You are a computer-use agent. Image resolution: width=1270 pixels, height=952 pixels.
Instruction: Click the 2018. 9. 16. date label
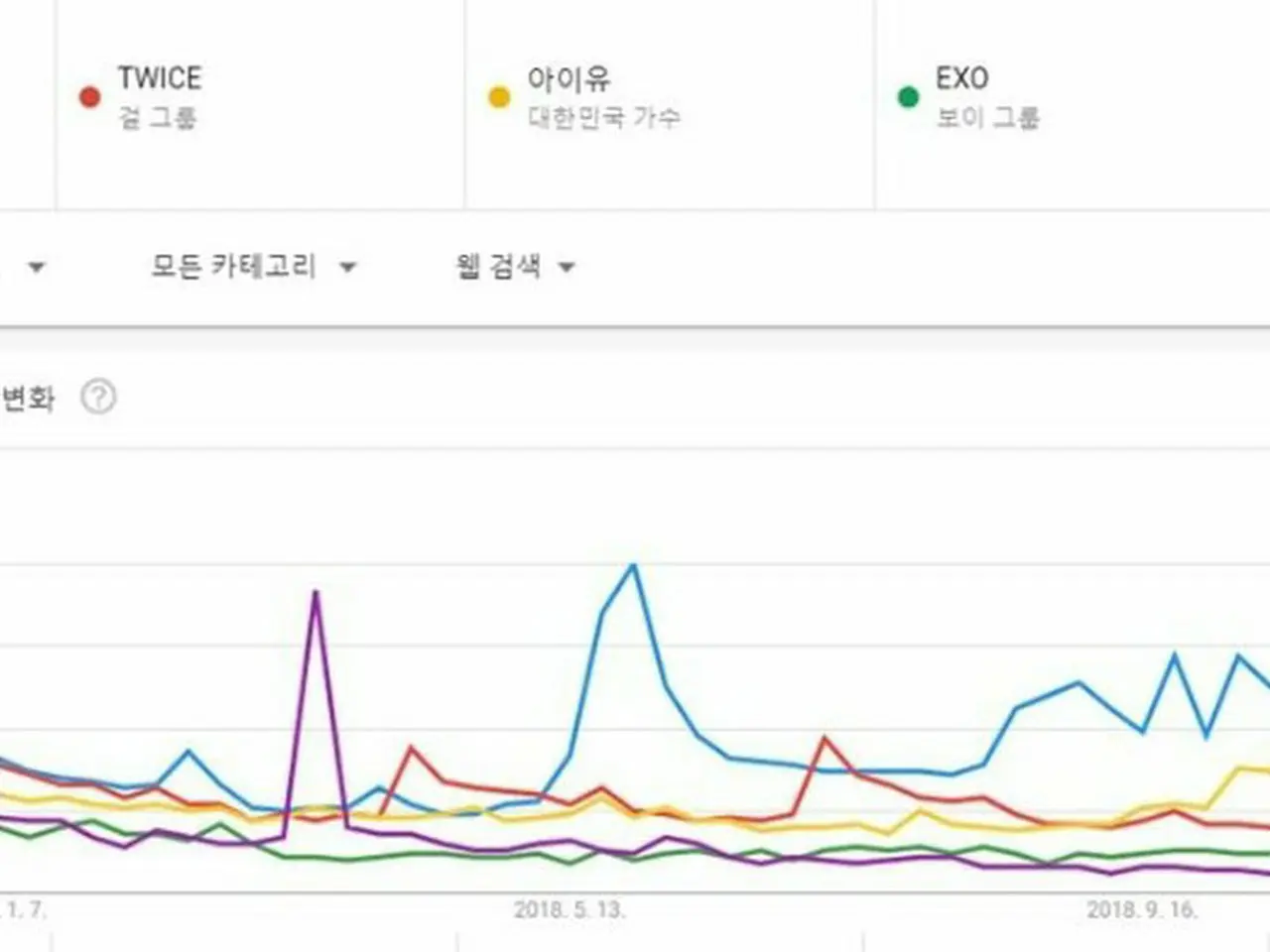tap(1142, 909)
